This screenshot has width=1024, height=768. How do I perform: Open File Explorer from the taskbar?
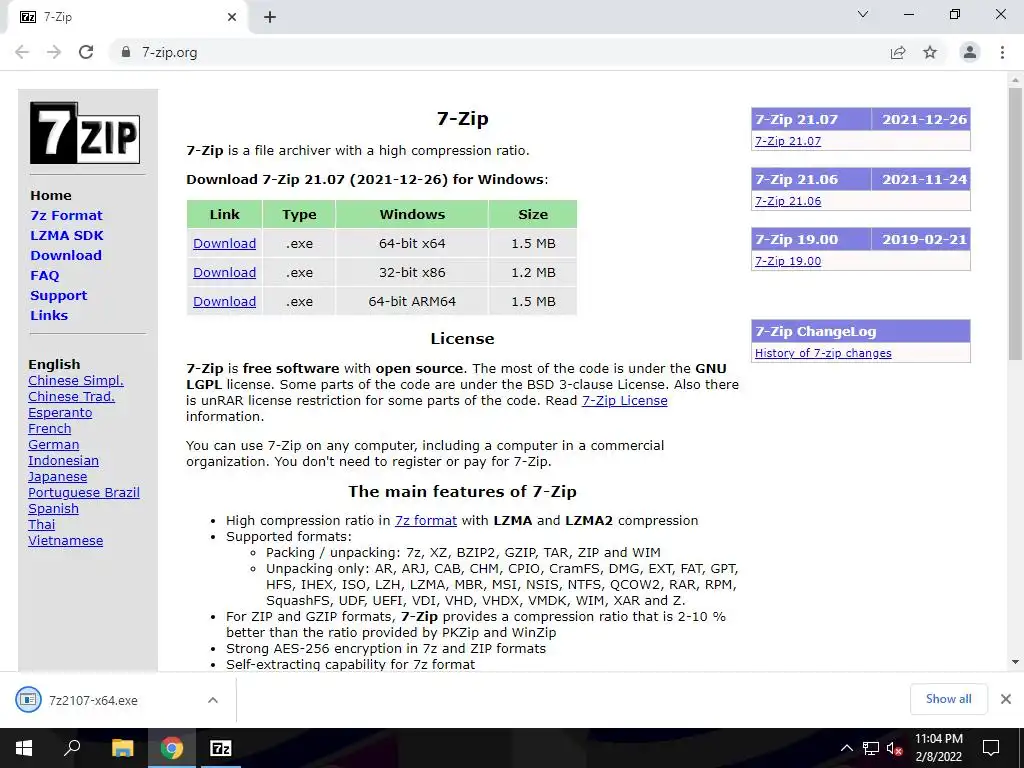pyautogui.click(x=122, y=748)
